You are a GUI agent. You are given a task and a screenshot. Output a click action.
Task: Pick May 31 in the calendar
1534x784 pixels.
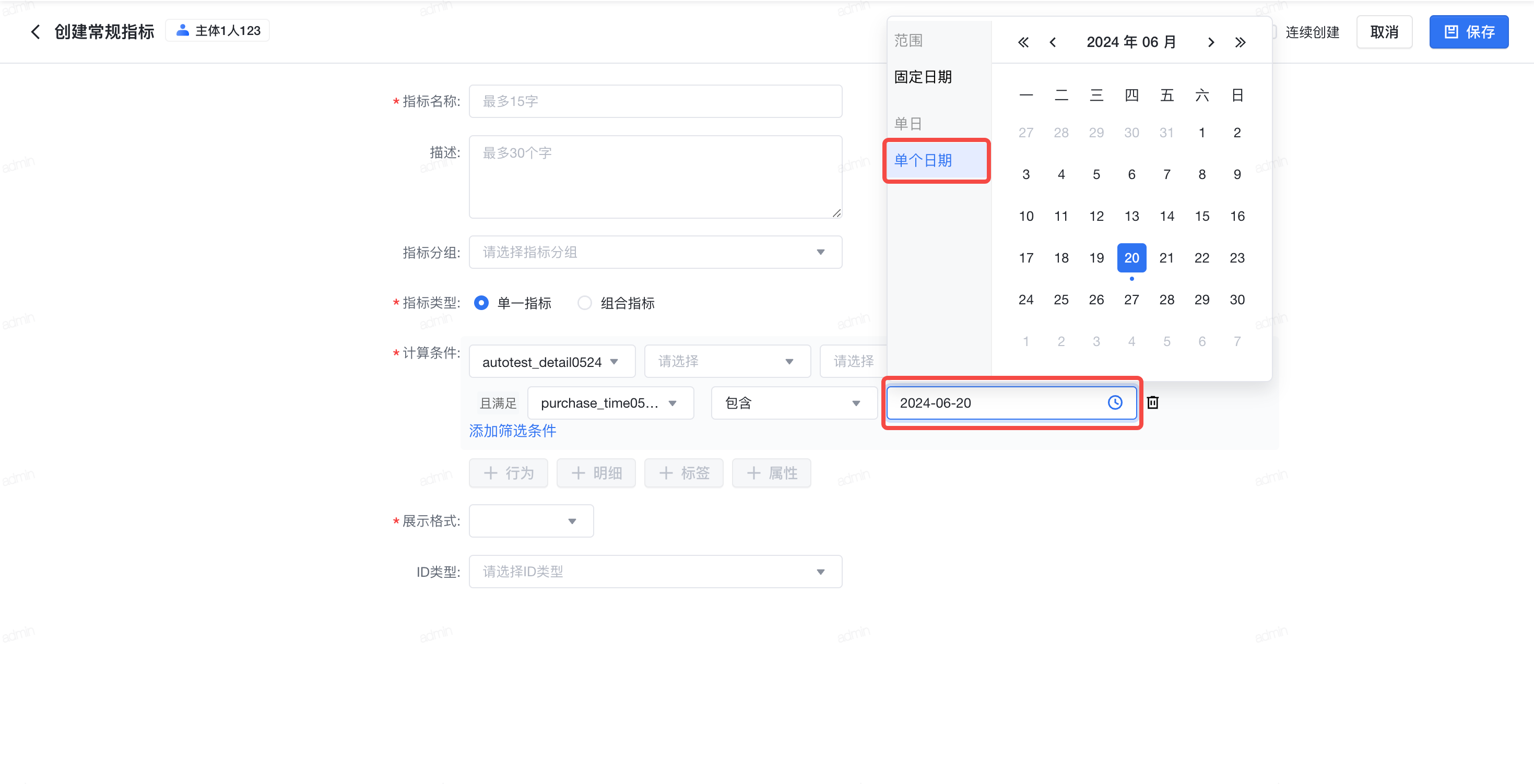(x=1166, y=133)
